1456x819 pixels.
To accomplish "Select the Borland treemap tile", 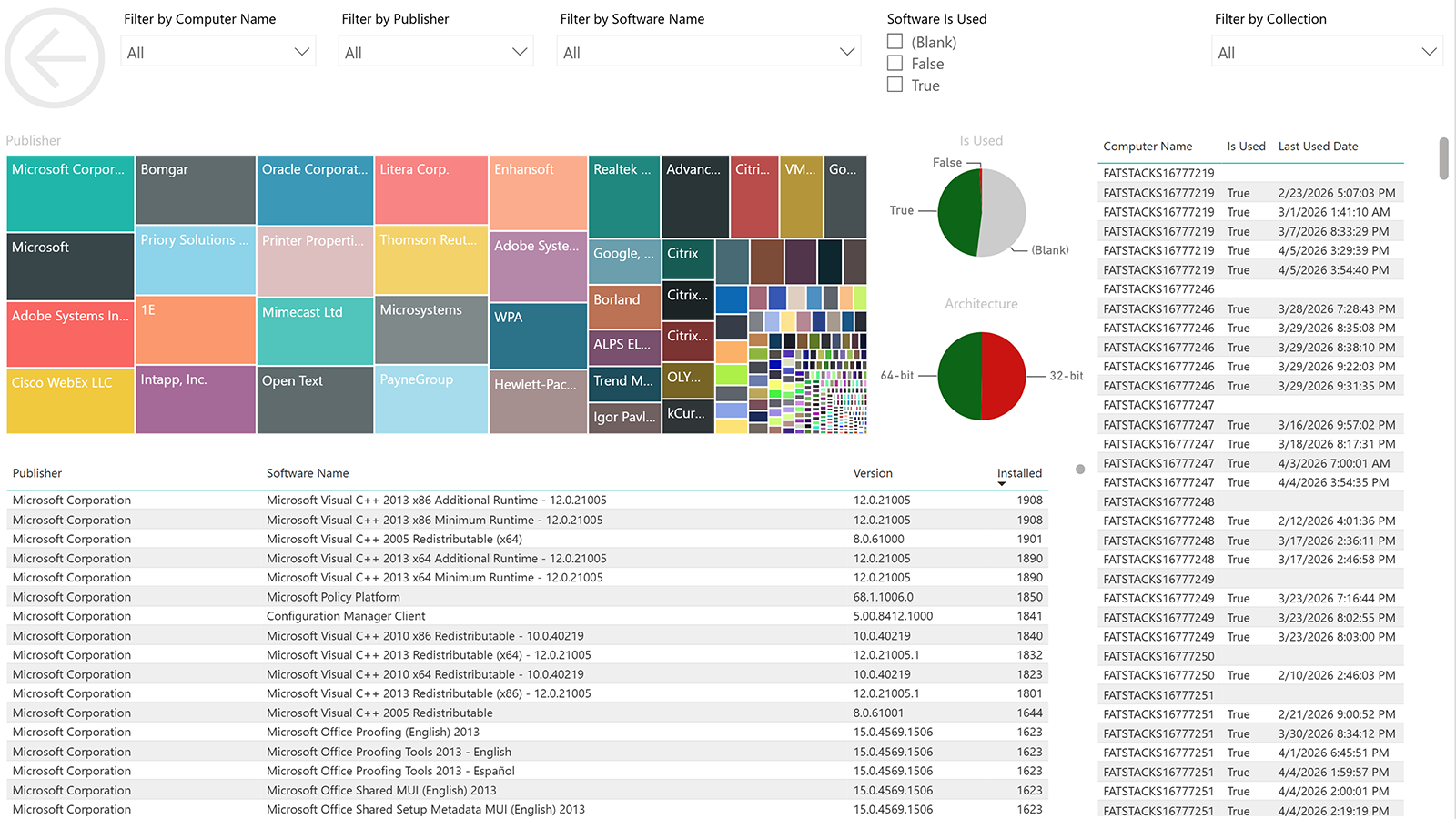I will click(x=624, y=307).
